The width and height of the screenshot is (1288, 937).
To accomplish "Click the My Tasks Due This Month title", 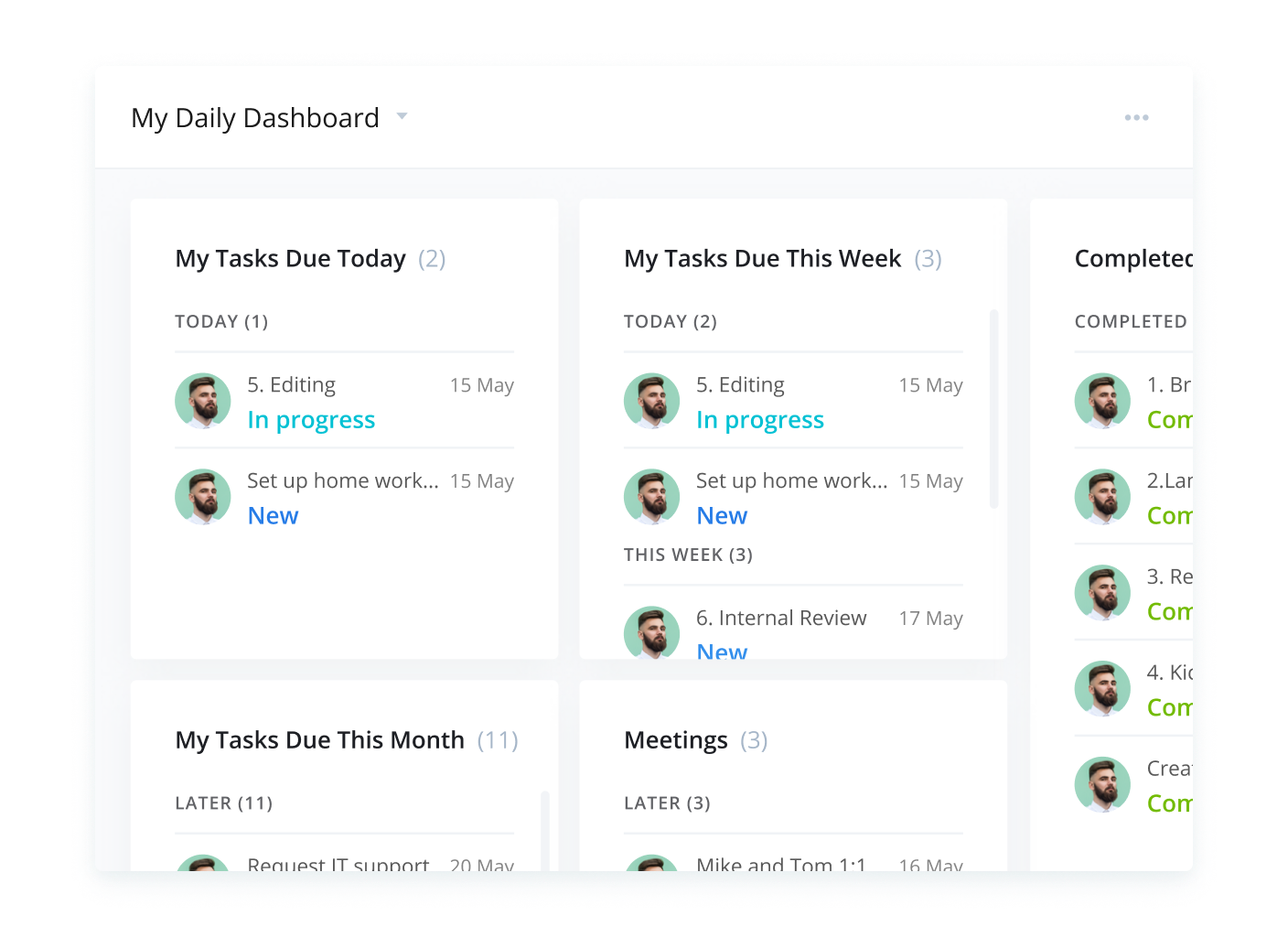I will tap(320, 740).
